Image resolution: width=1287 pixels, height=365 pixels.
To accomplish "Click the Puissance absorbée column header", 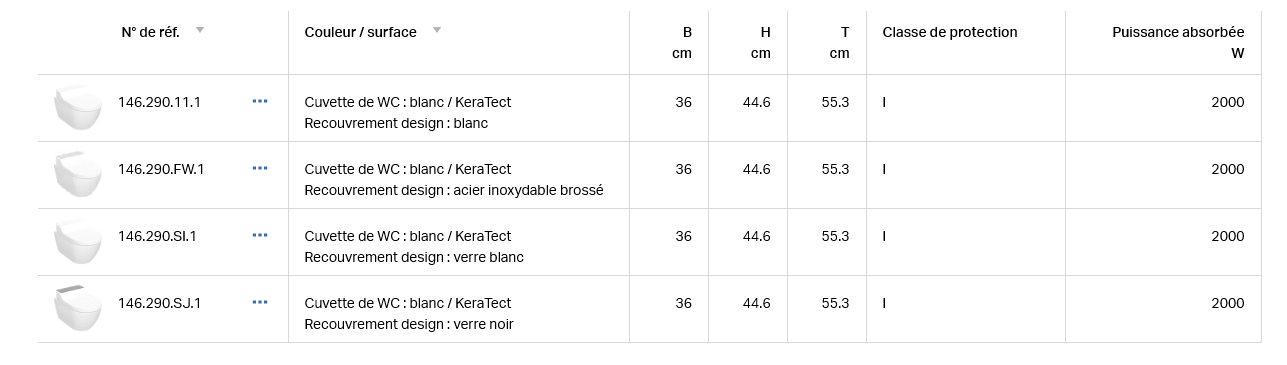I will tap(1178, 32).
